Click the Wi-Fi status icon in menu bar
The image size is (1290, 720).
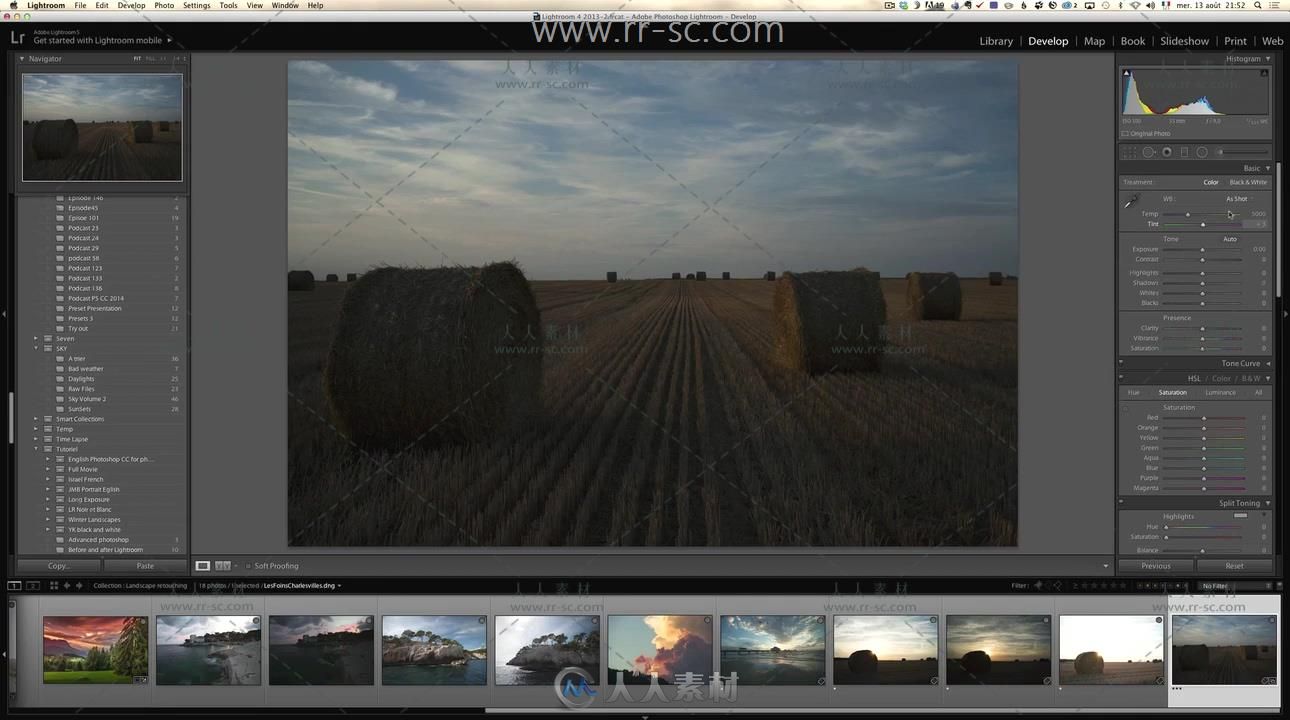1136,5
